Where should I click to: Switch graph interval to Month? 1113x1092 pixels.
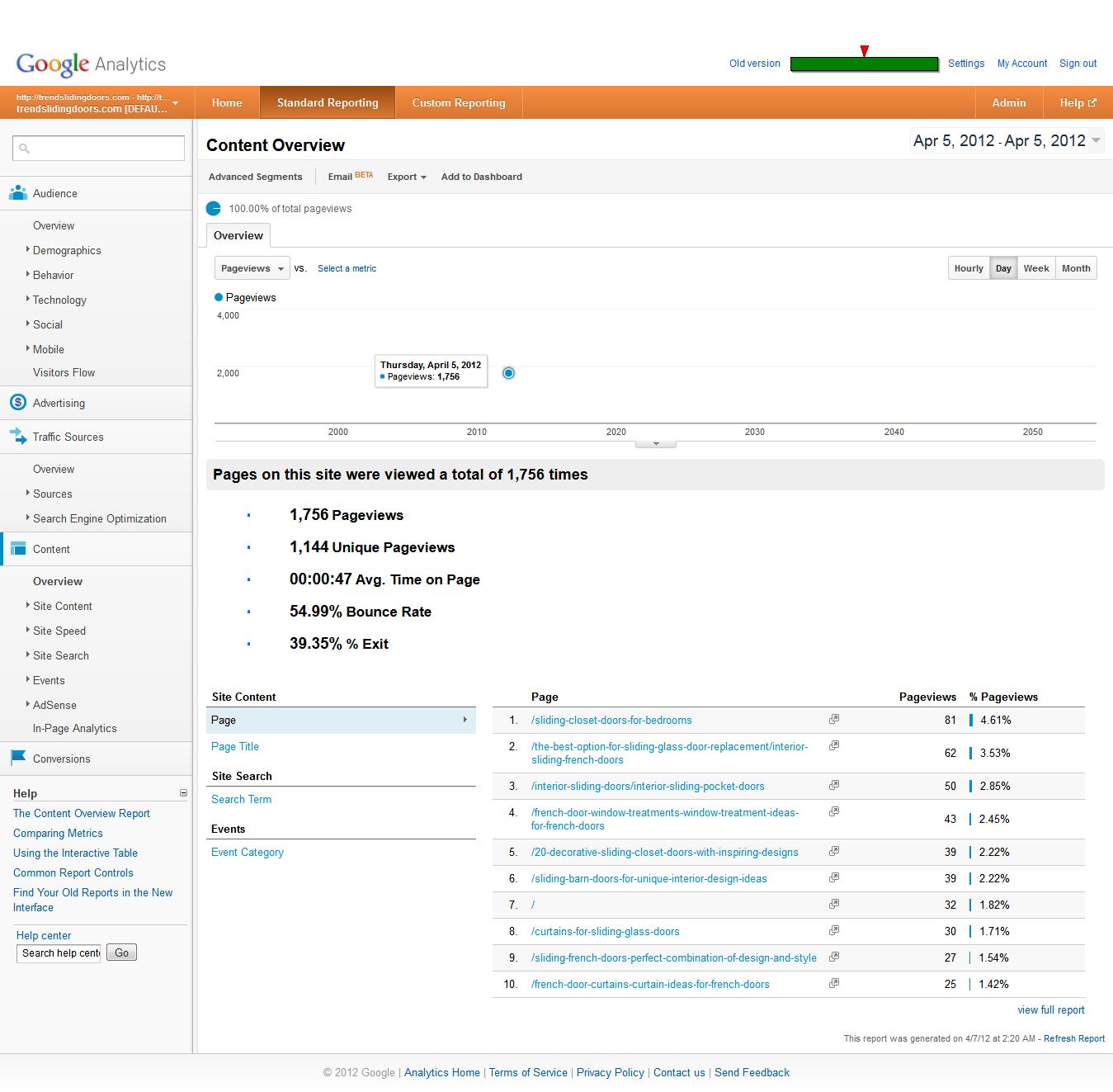pos(1076,268)
